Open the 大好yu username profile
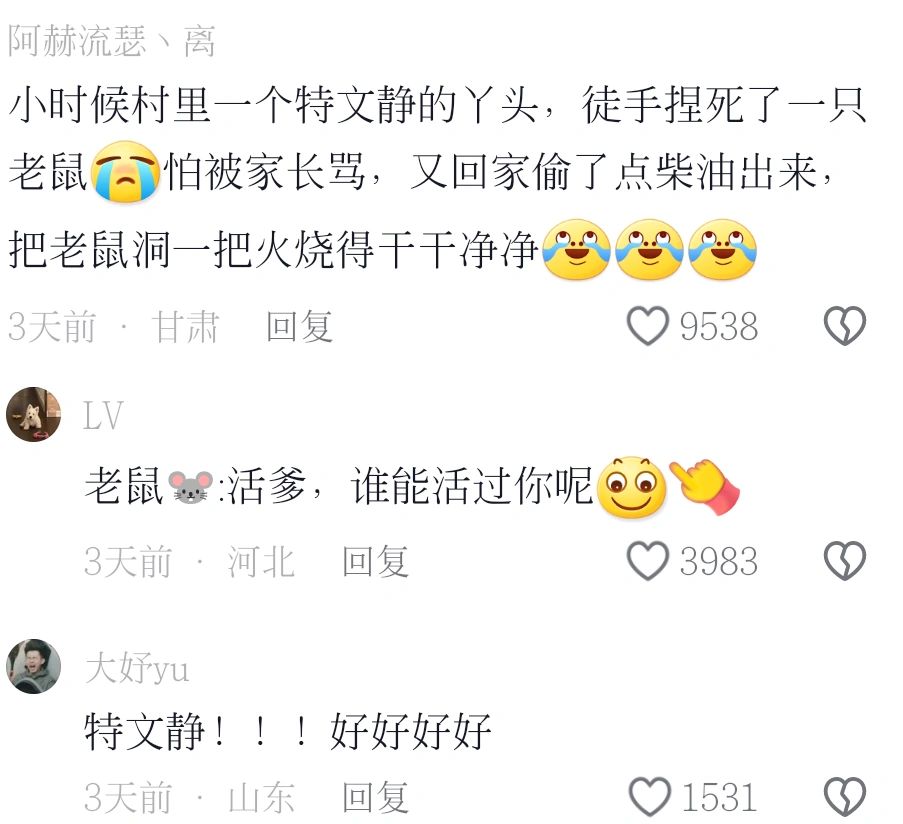Screen dimensions: 903x824 point(137,669)
